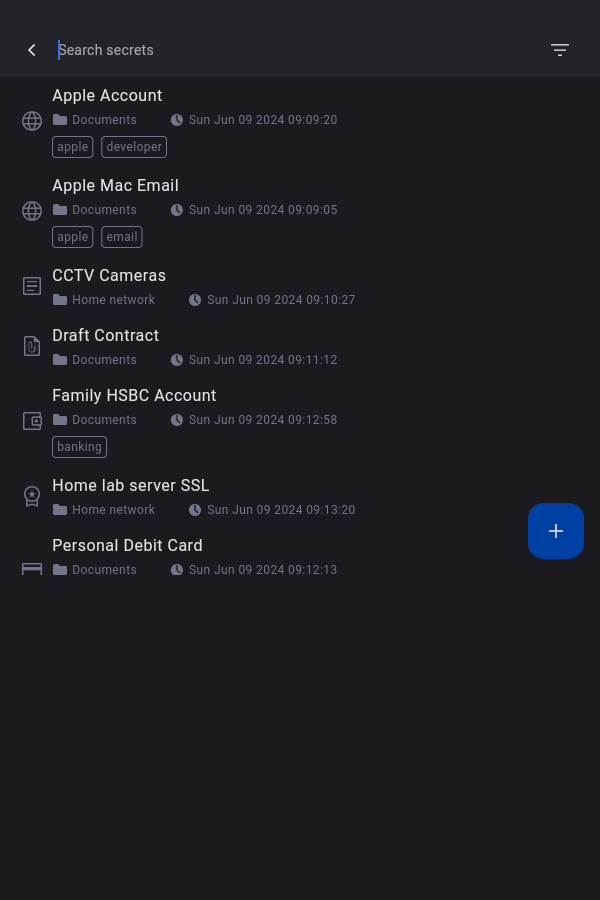Click the note icon beside CCTV Cameras
The image size is (600, 900).
click(32, 286)
